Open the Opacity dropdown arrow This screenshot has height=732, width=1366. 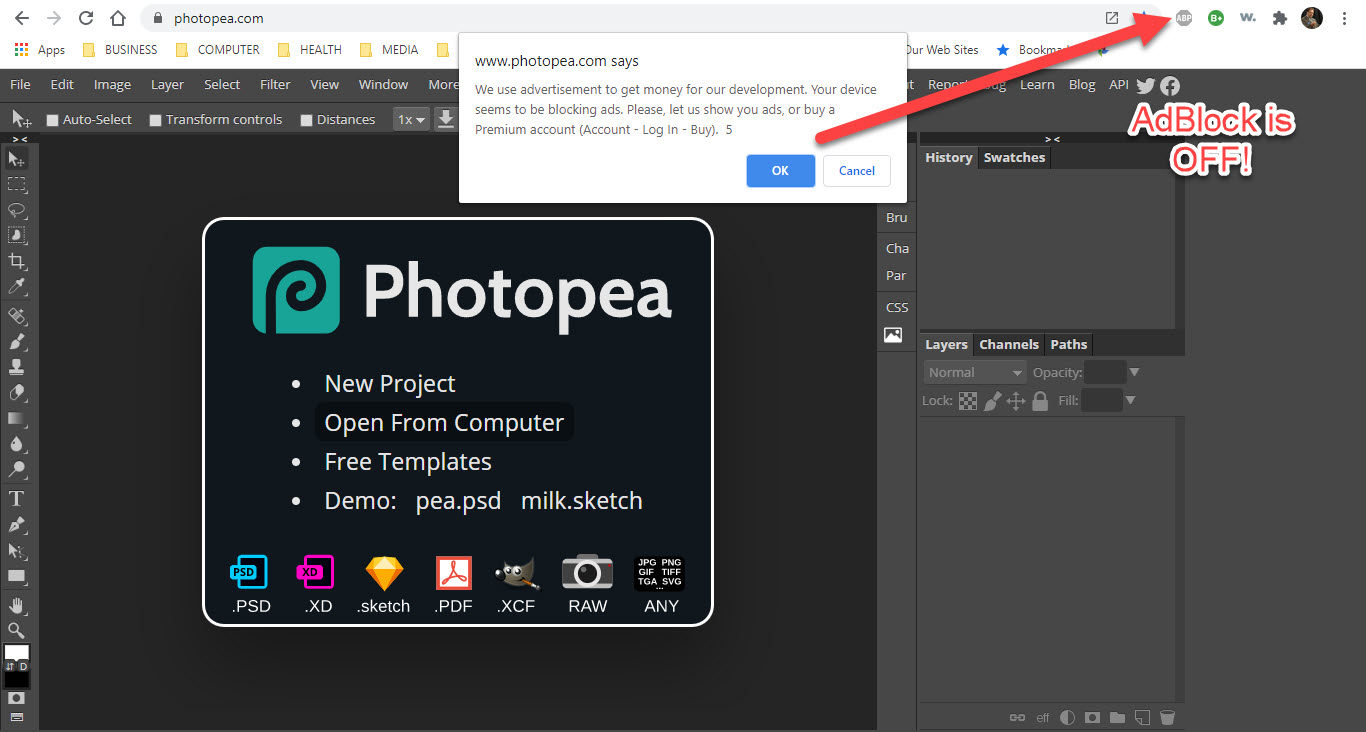(x=1135, y=371)
